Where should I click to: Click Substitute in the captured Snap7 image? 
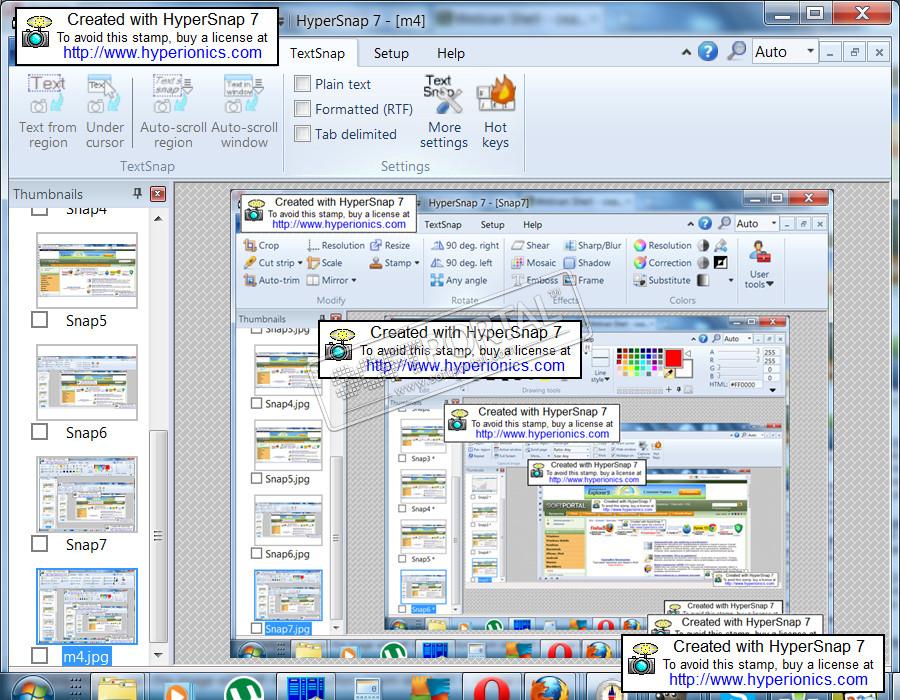pyautogui.click(x=662, y=281)
